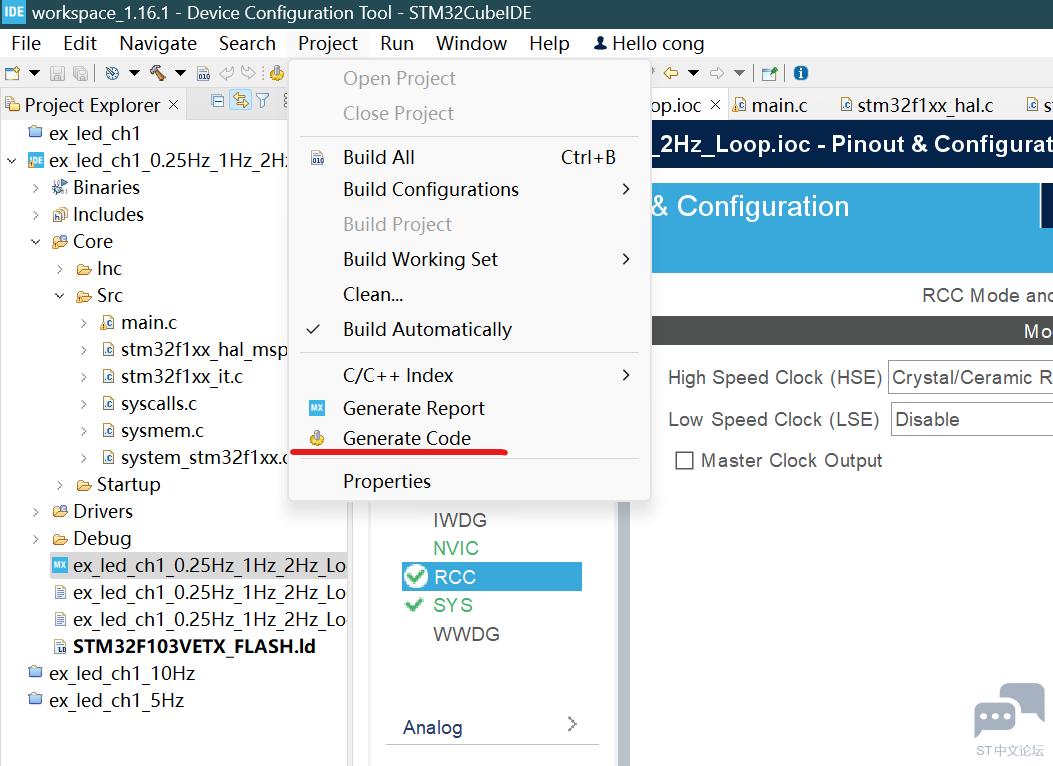Choose Generate Report from the menu

point(469,408)
